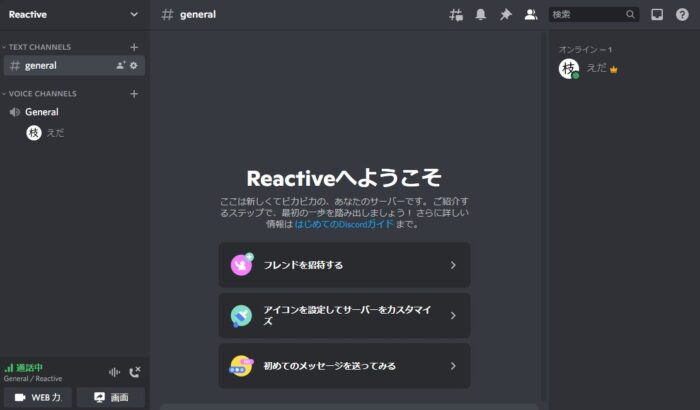Select the general text channel
The width and height of the screenshot is (700, 410).
(74, 66)
